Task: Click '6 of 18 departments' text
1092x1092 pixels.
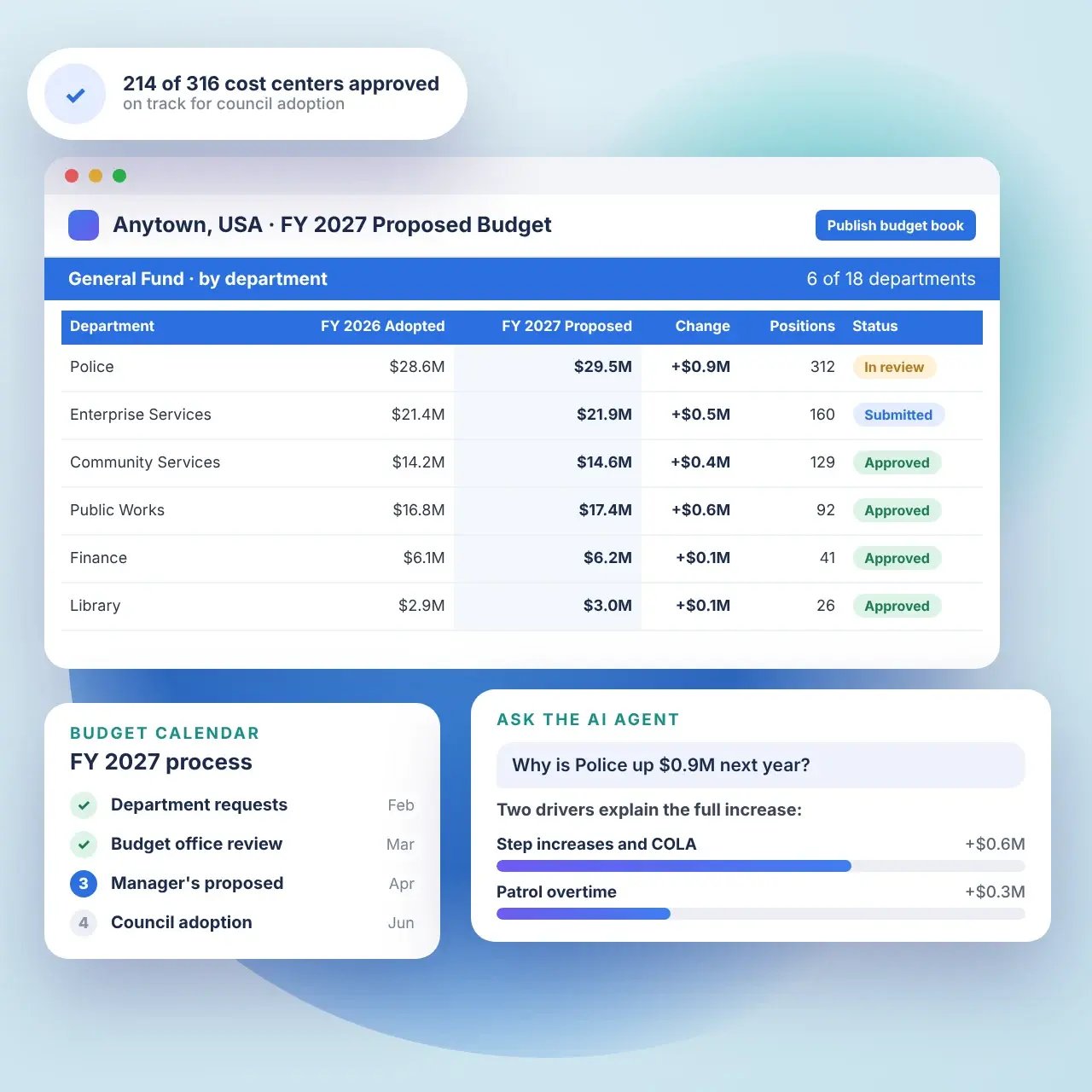Action: (891, 279)
